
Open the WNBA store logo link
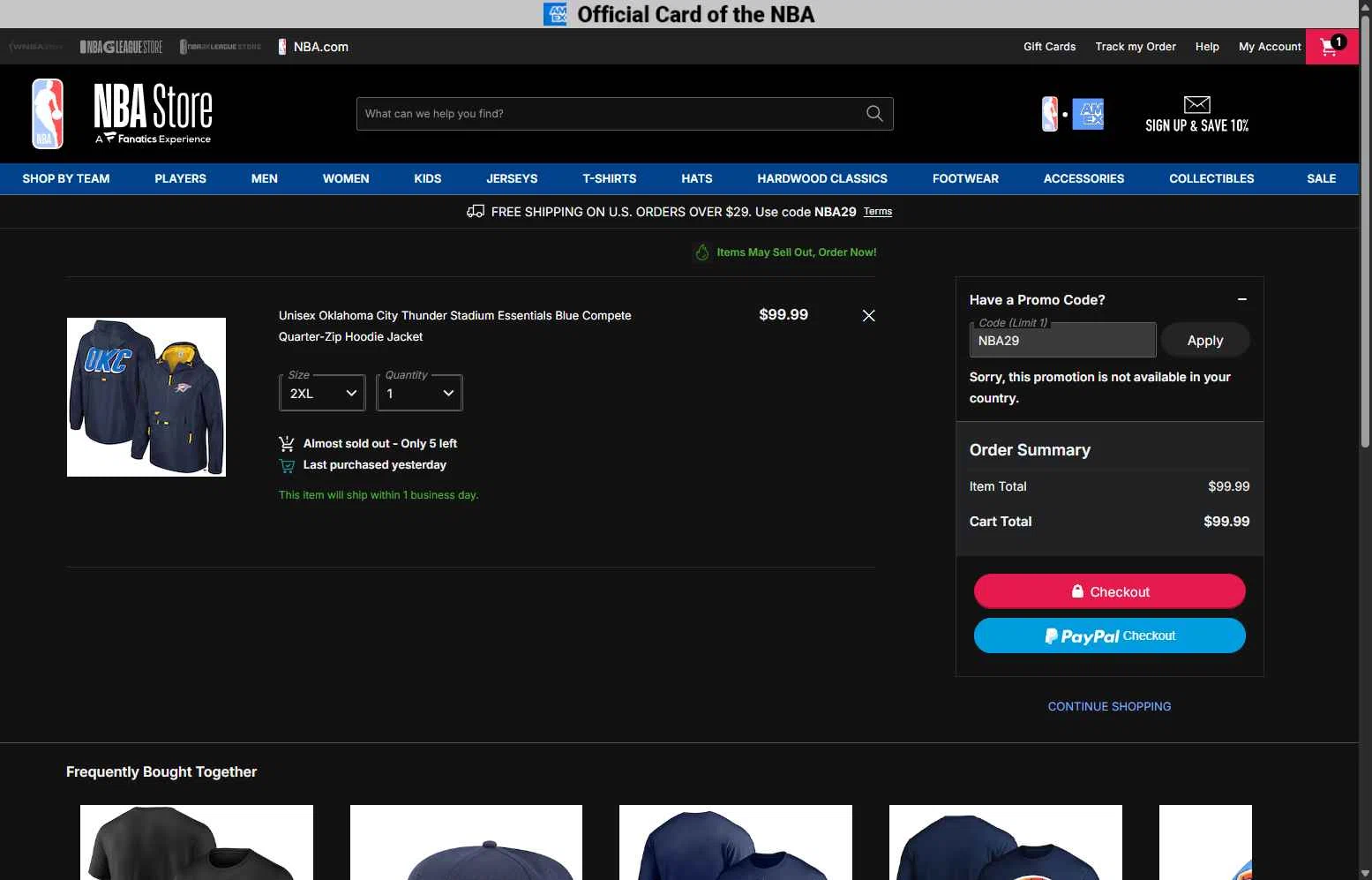tap(36, 47)
